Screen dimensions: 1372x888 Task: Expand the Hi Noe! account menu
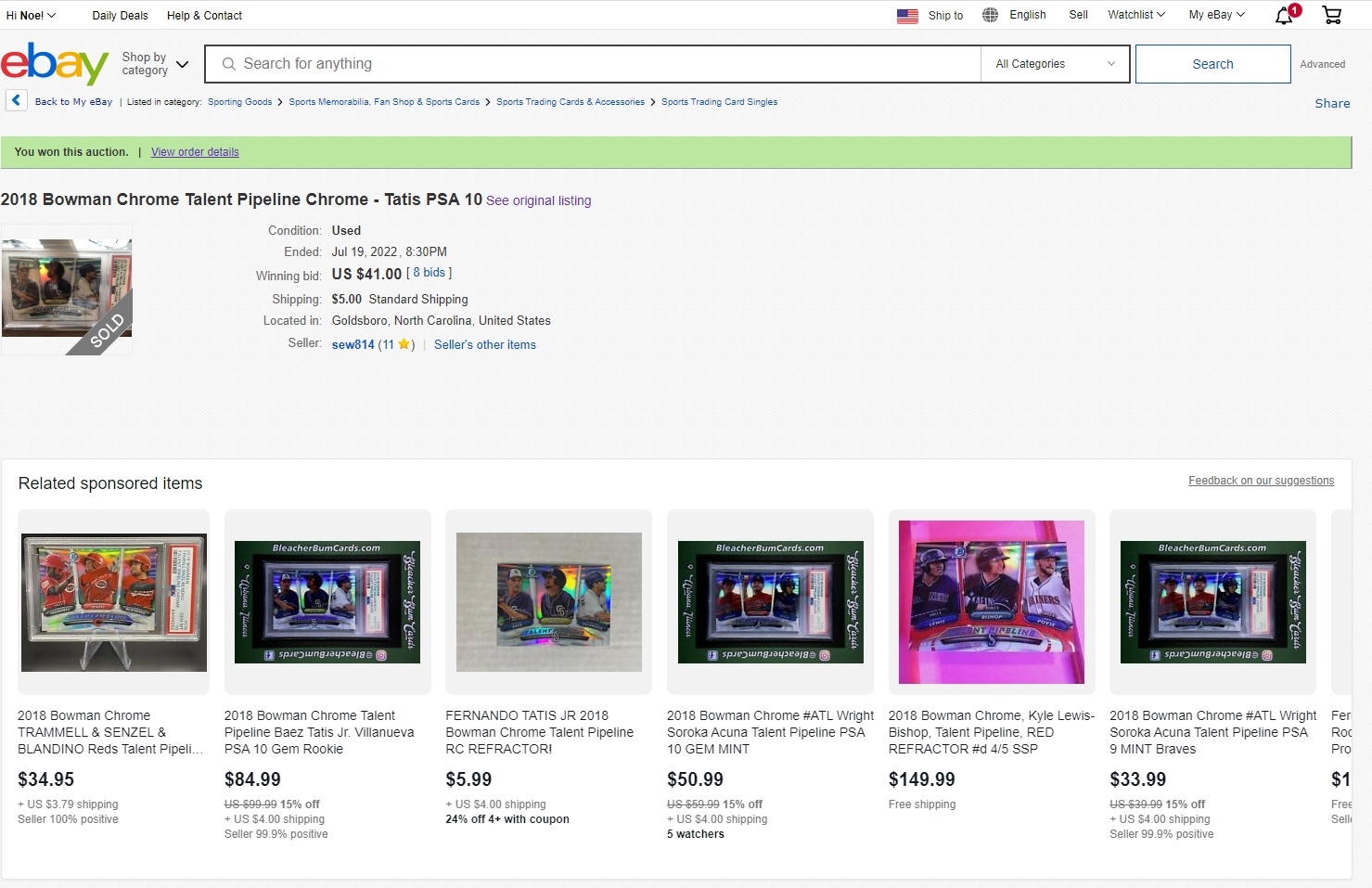tap(31, 16)
